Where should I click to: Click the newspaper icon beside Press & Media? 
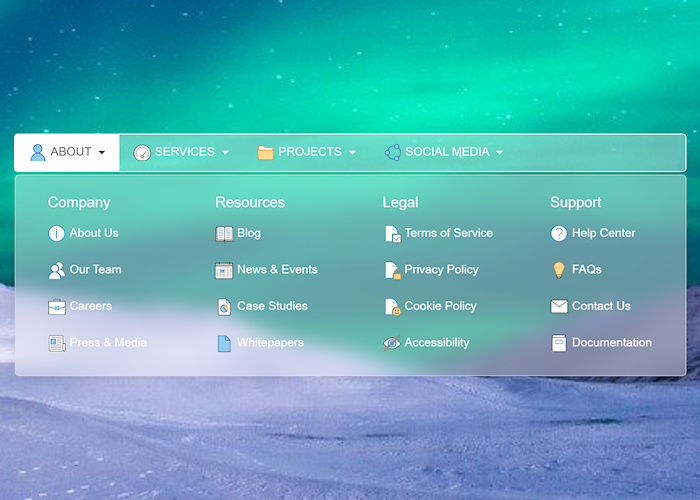pyautogui.click(x=56, y=343)
